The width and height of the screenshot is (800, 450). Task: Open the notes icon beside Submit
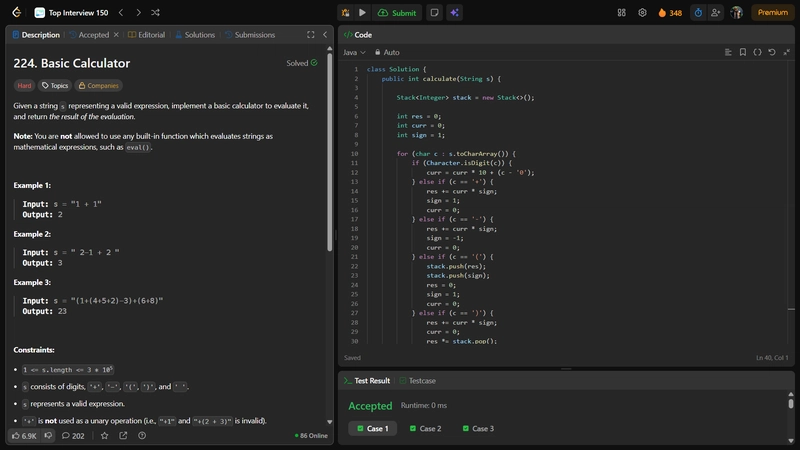tap(434, 13)
